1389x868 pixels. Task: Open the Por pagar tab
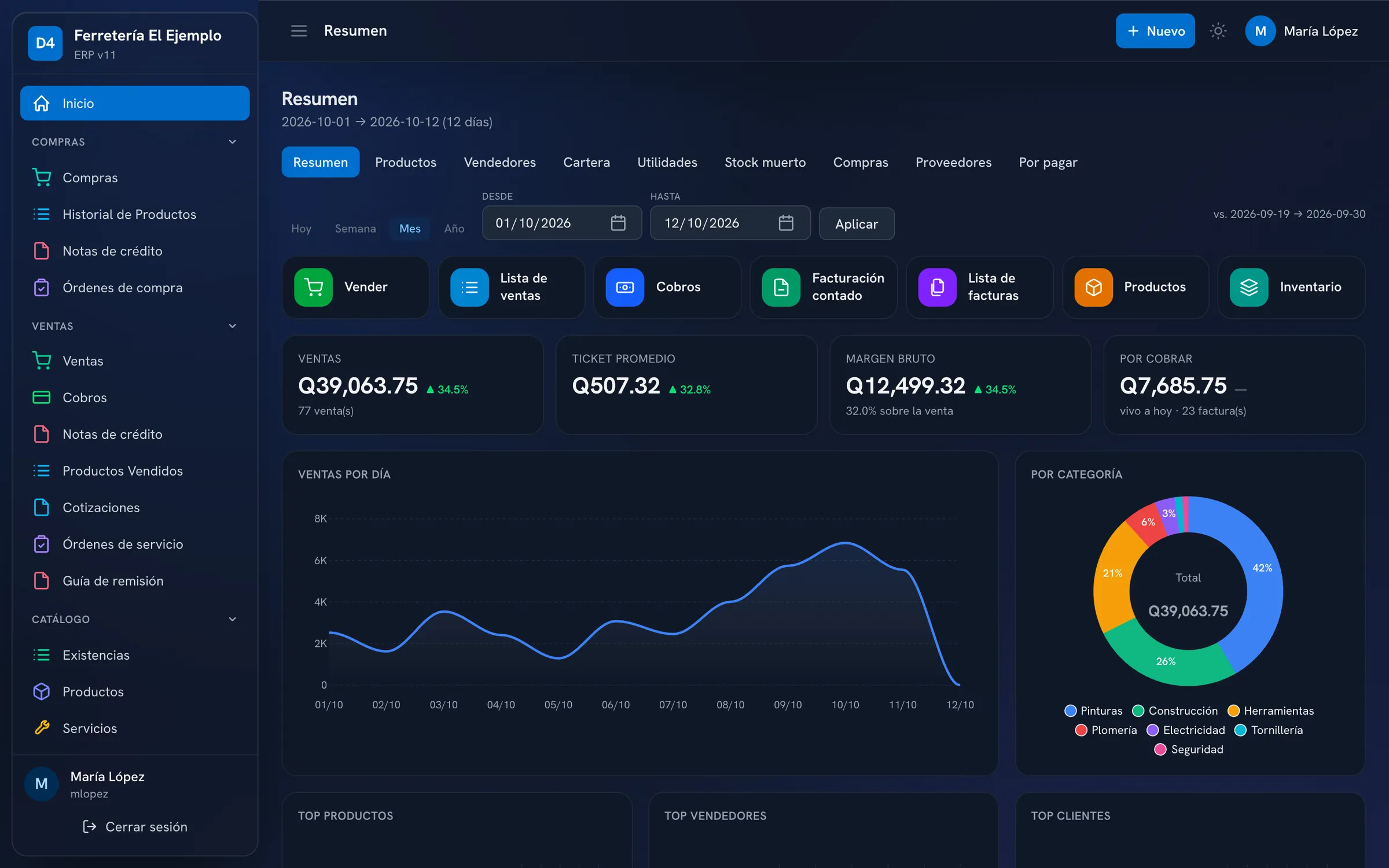tap(1048, 162)
